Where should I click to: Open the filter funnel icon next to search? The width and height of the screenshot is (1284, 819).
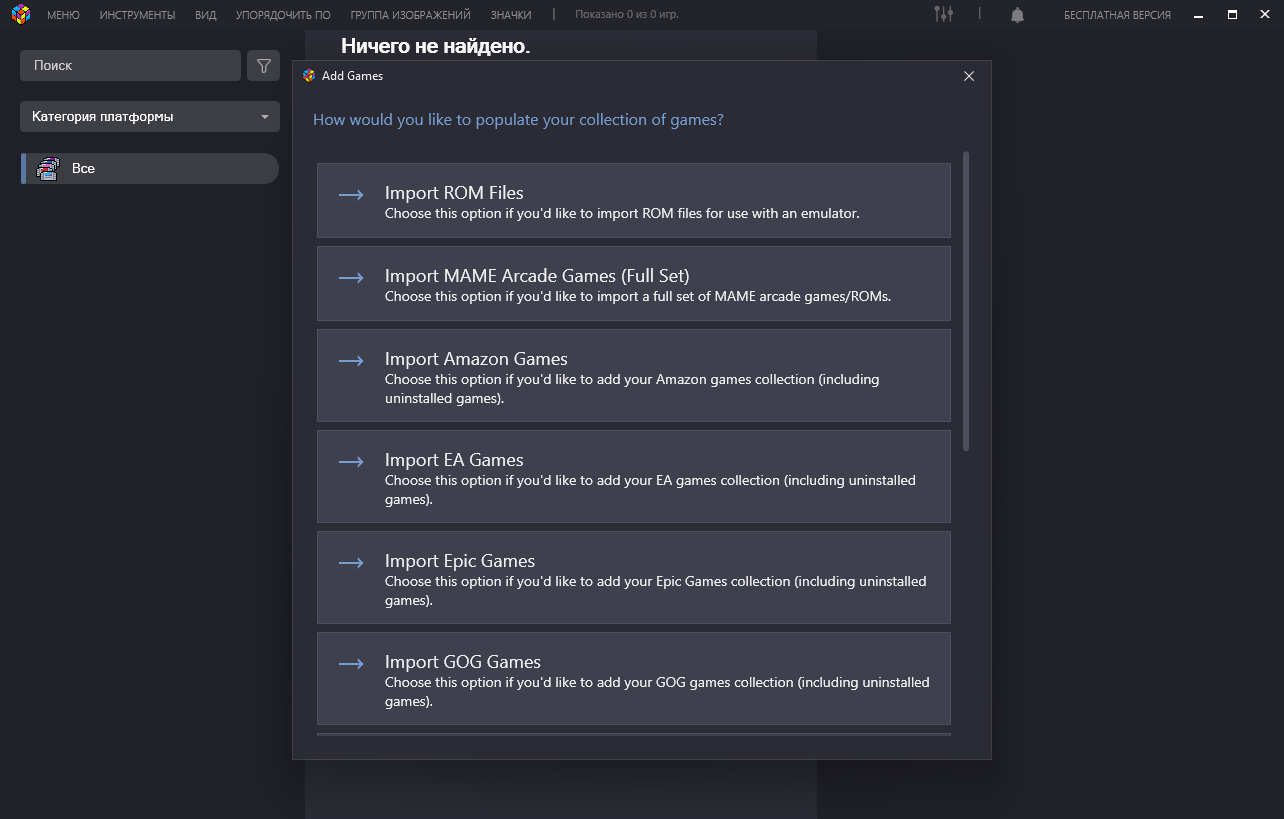click(263, 66)
